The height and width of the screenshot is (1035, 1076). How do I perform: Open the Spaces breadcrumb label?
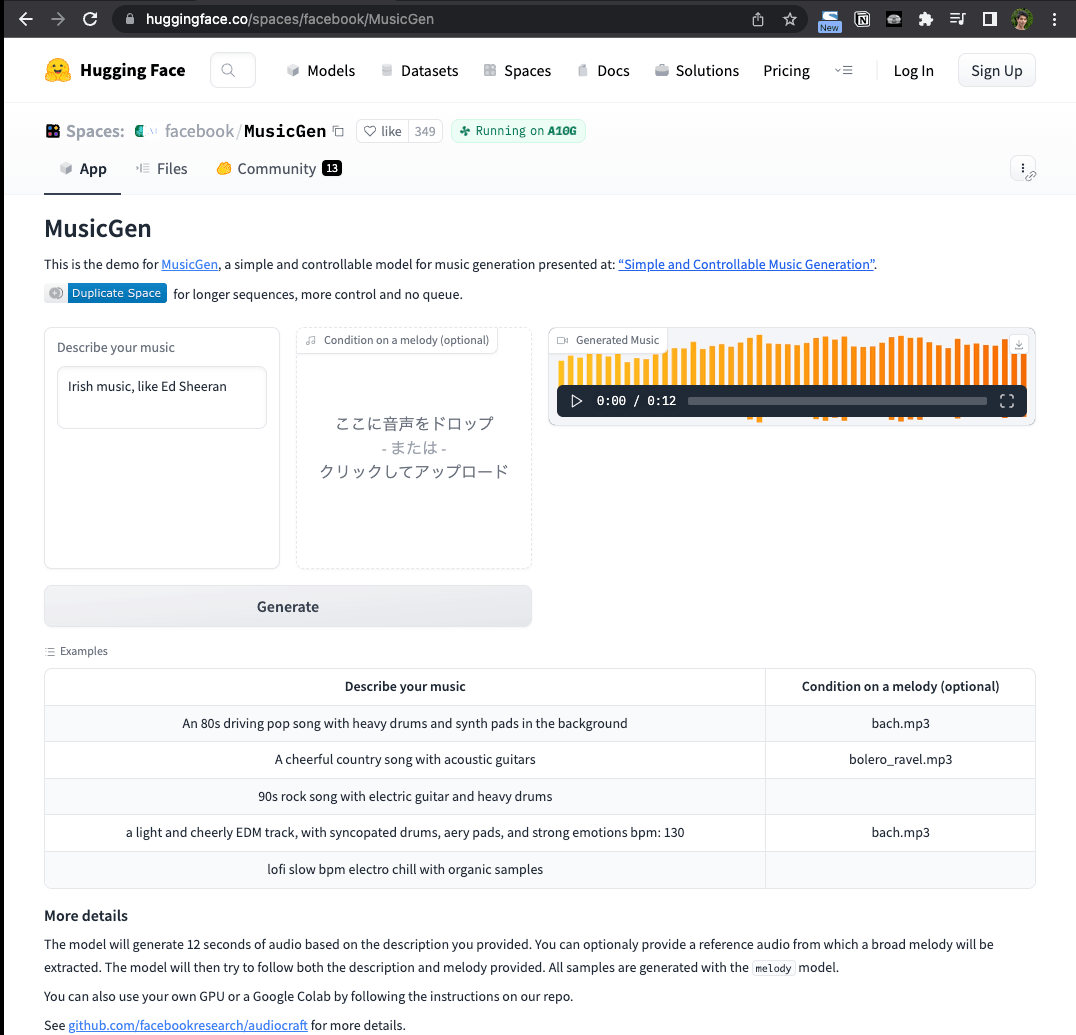[95, 130]
